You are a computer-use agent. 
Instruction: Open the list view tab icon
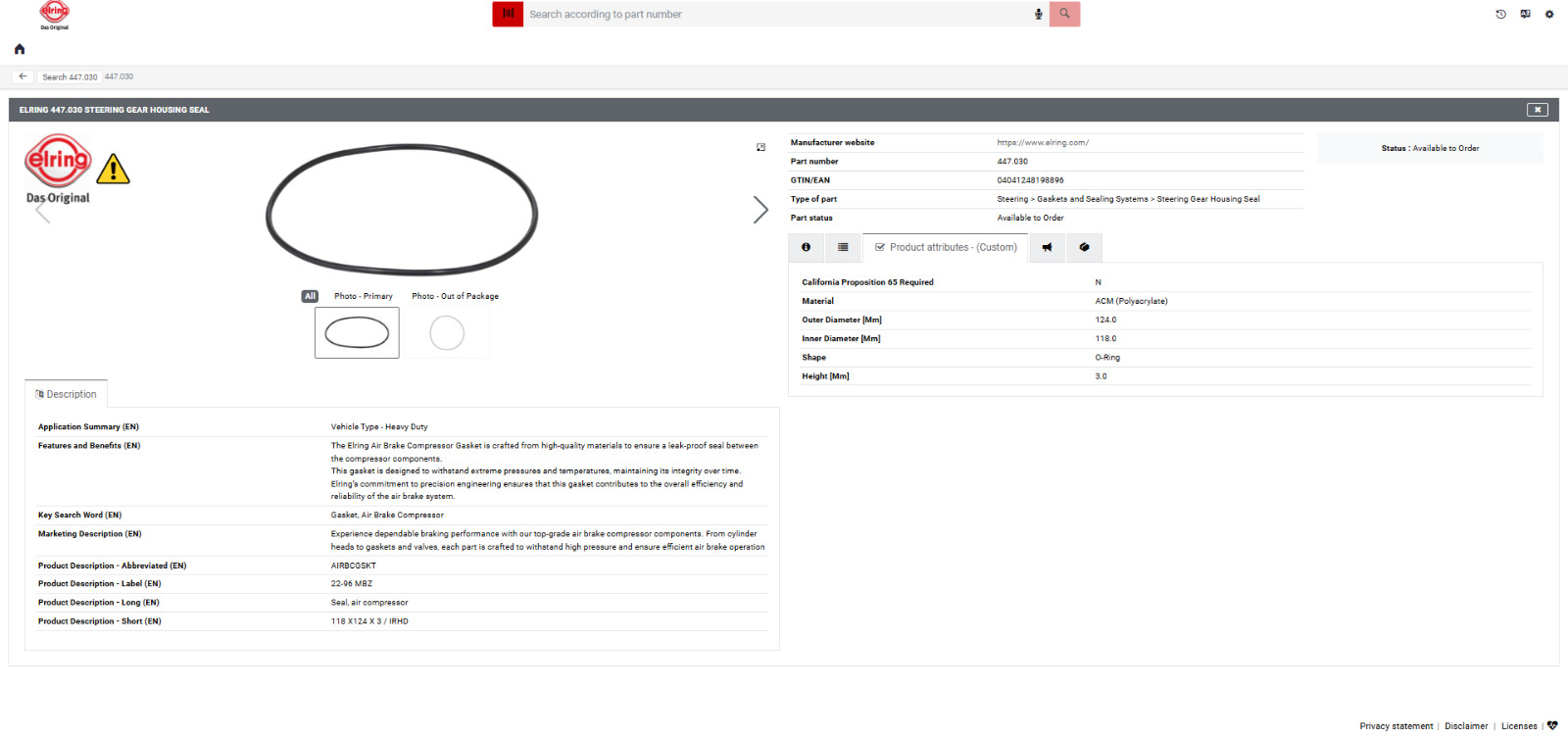[x=843, y=247]
